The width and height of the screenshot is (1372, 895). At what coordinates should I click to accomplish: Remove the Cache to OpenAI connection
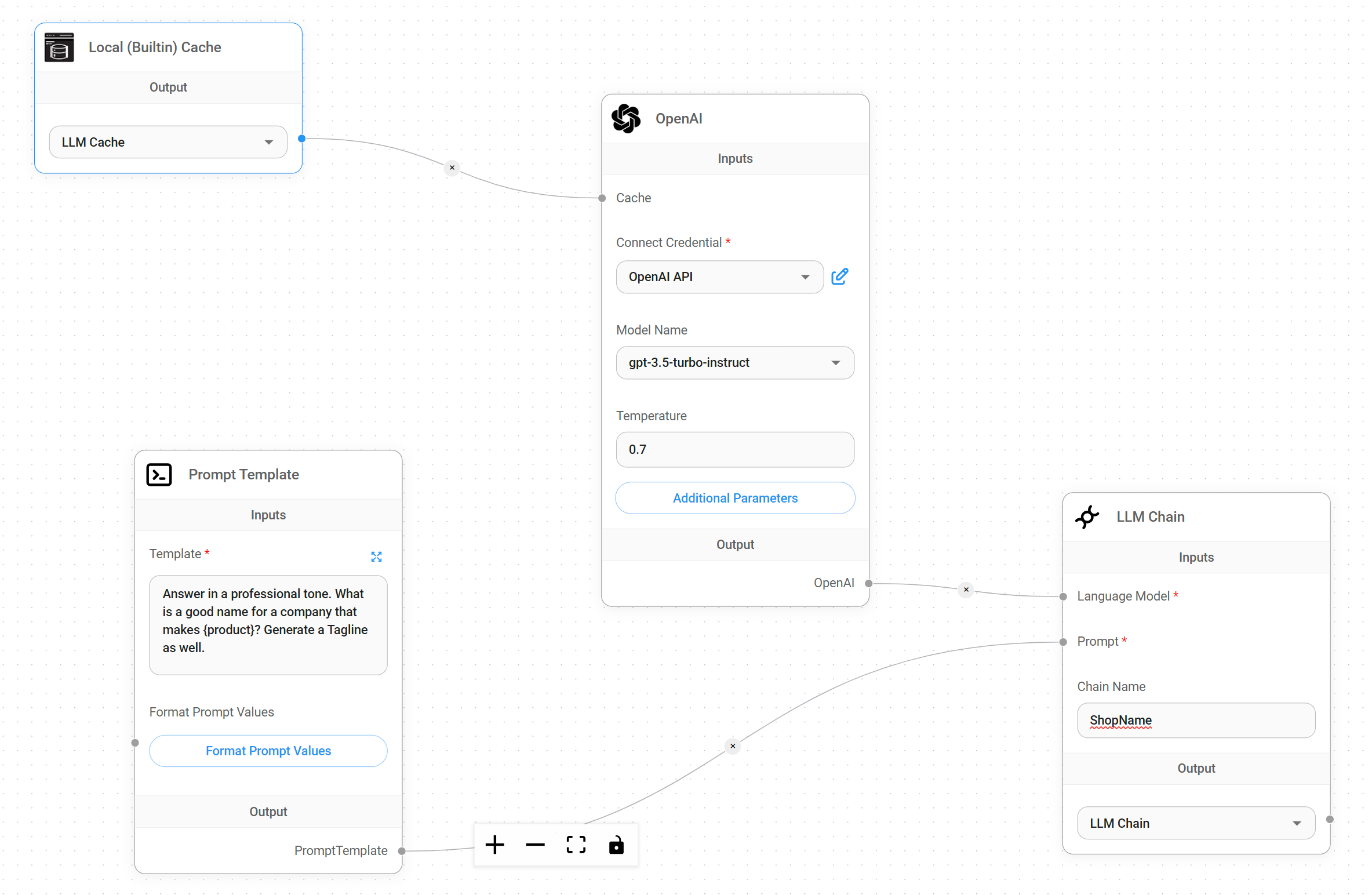pyautogui.click(x=452, y=168)
